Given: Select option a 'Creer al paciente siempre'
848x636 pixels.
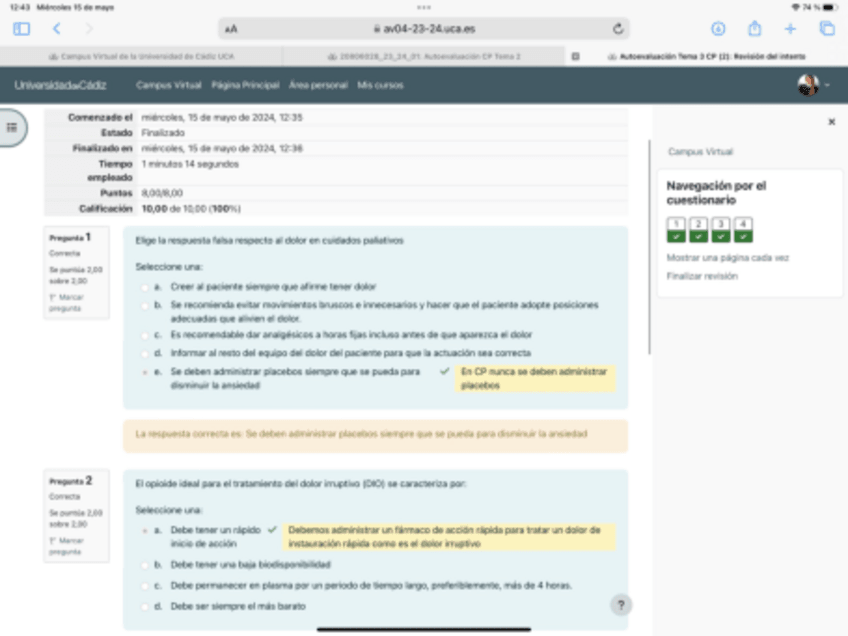Looking at the screenshot, I should [144, 287].
